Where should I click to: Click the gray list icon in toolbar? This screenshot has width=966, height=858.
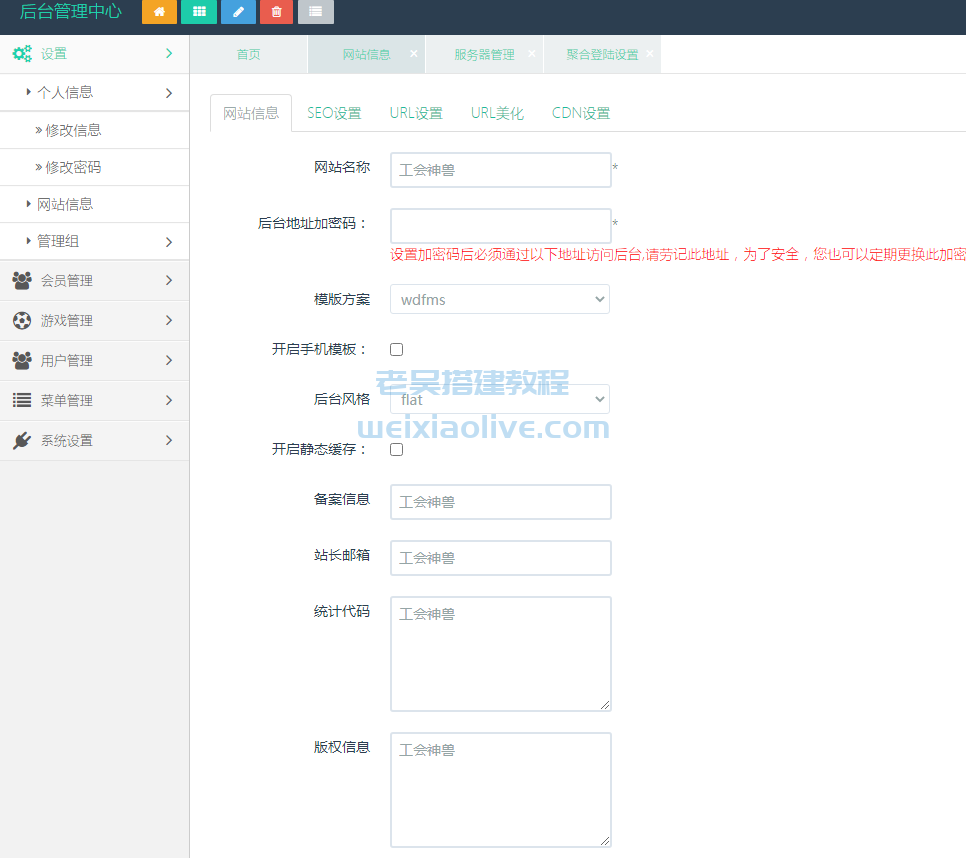point(315,12)
